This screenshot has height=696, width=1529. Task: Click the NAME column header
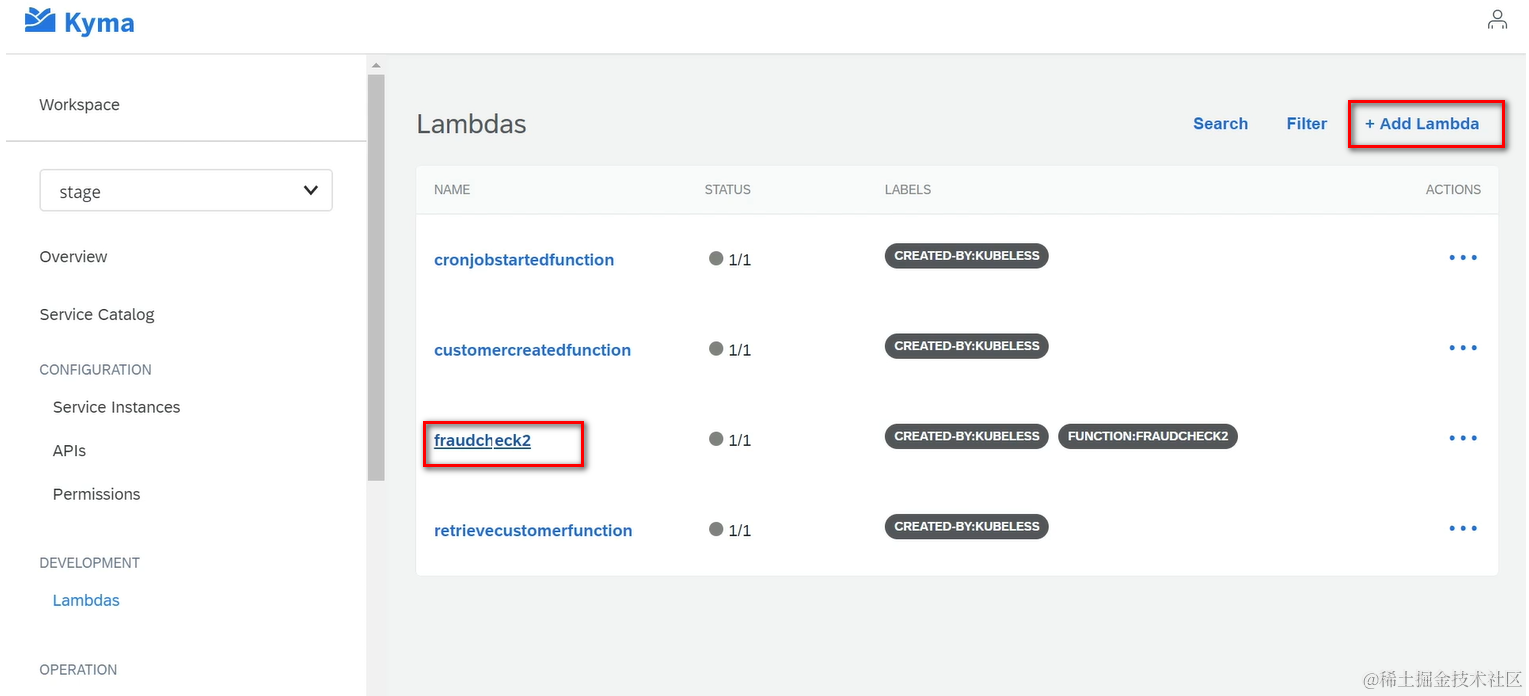pyautogui.click(x=452, y=189)
